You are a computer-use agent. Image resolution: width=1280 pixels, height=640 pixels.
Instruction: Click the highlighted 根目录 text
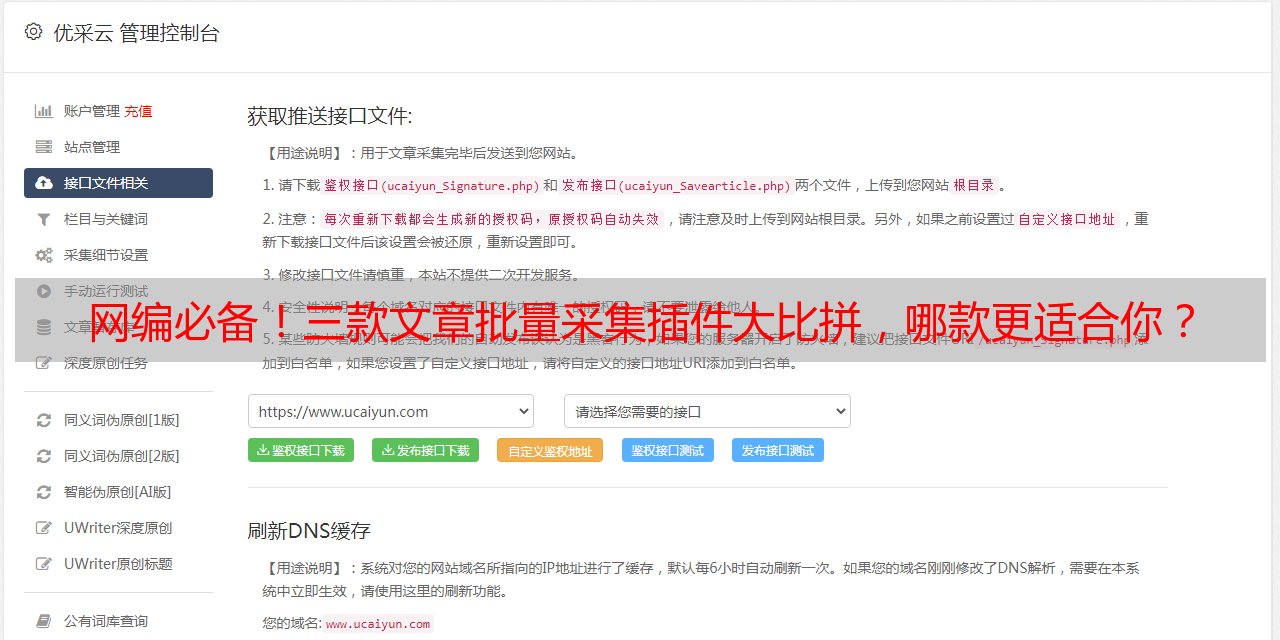974,185
